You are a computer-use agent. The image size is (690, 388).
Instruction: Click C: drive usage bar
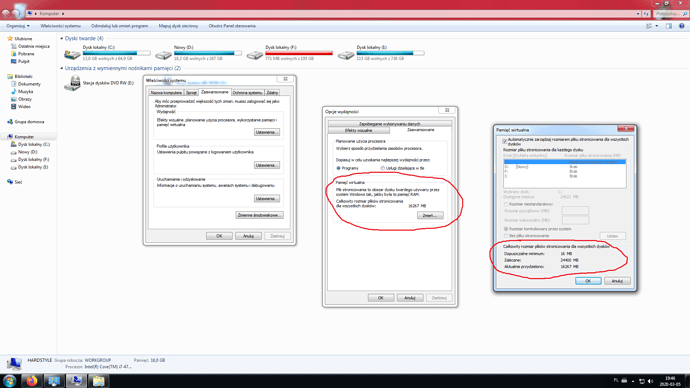pyautogui.click(x=117, y=53)
